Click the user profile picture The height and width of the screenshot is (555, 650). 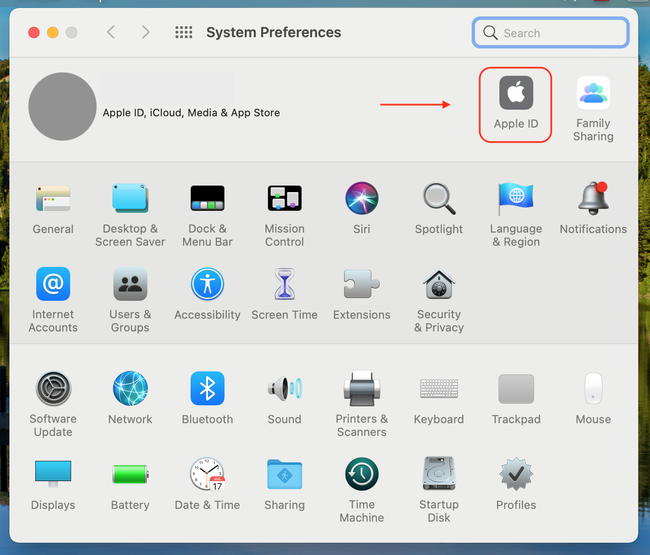[62, 107]
